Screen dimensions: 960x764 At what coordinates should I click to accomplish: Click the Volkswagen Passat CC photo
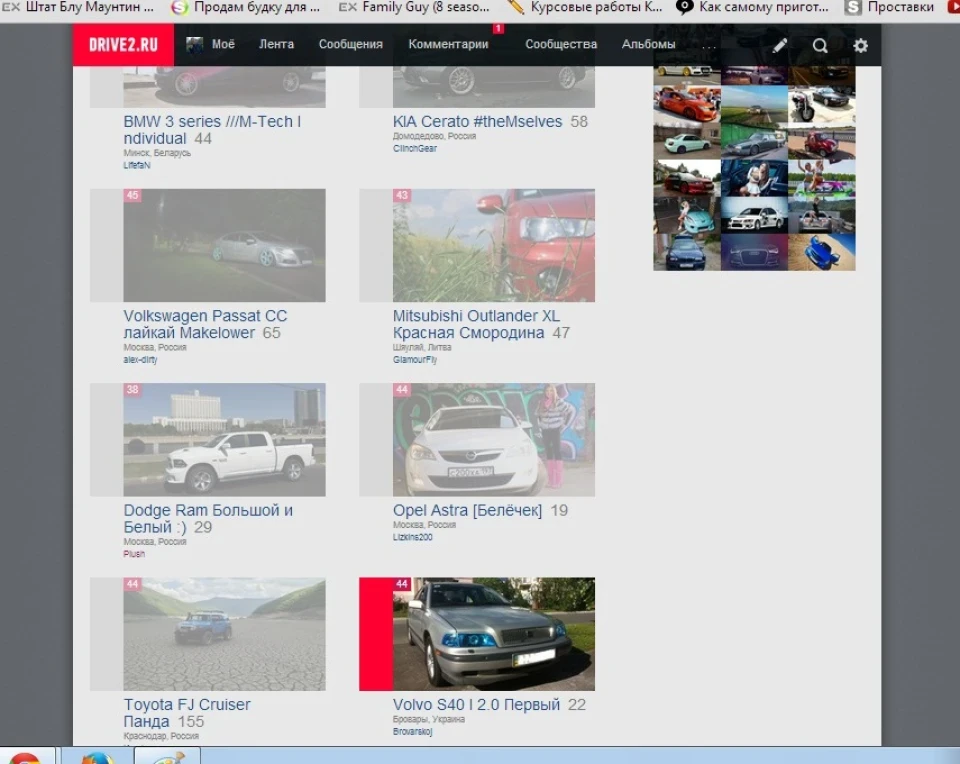[224, 245]
